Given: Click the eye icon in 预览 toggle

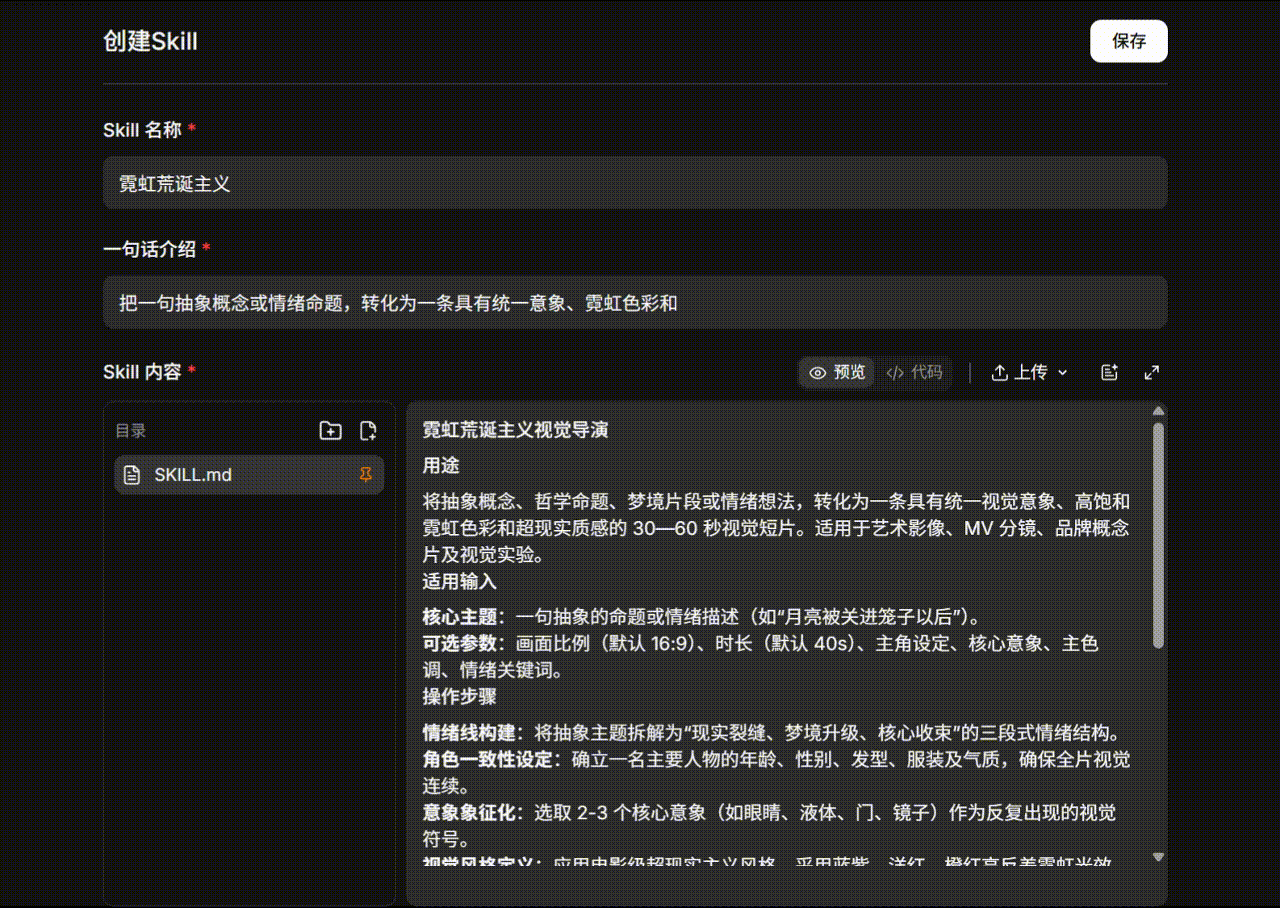Looking at the screenshot, I should click(818, 373).
